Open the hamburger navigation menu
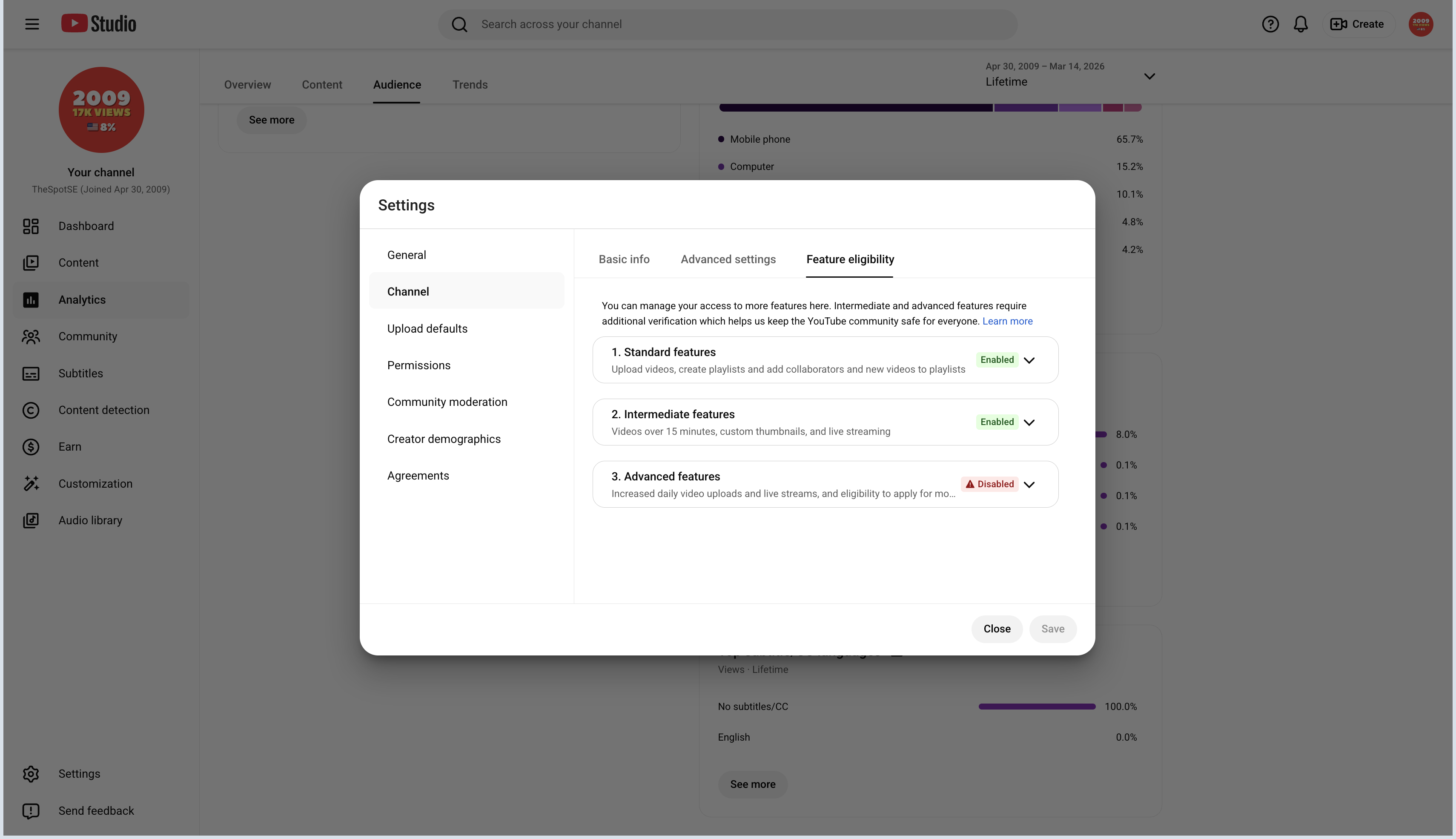This screenshot has width=1456, height=839. point(32,24)
